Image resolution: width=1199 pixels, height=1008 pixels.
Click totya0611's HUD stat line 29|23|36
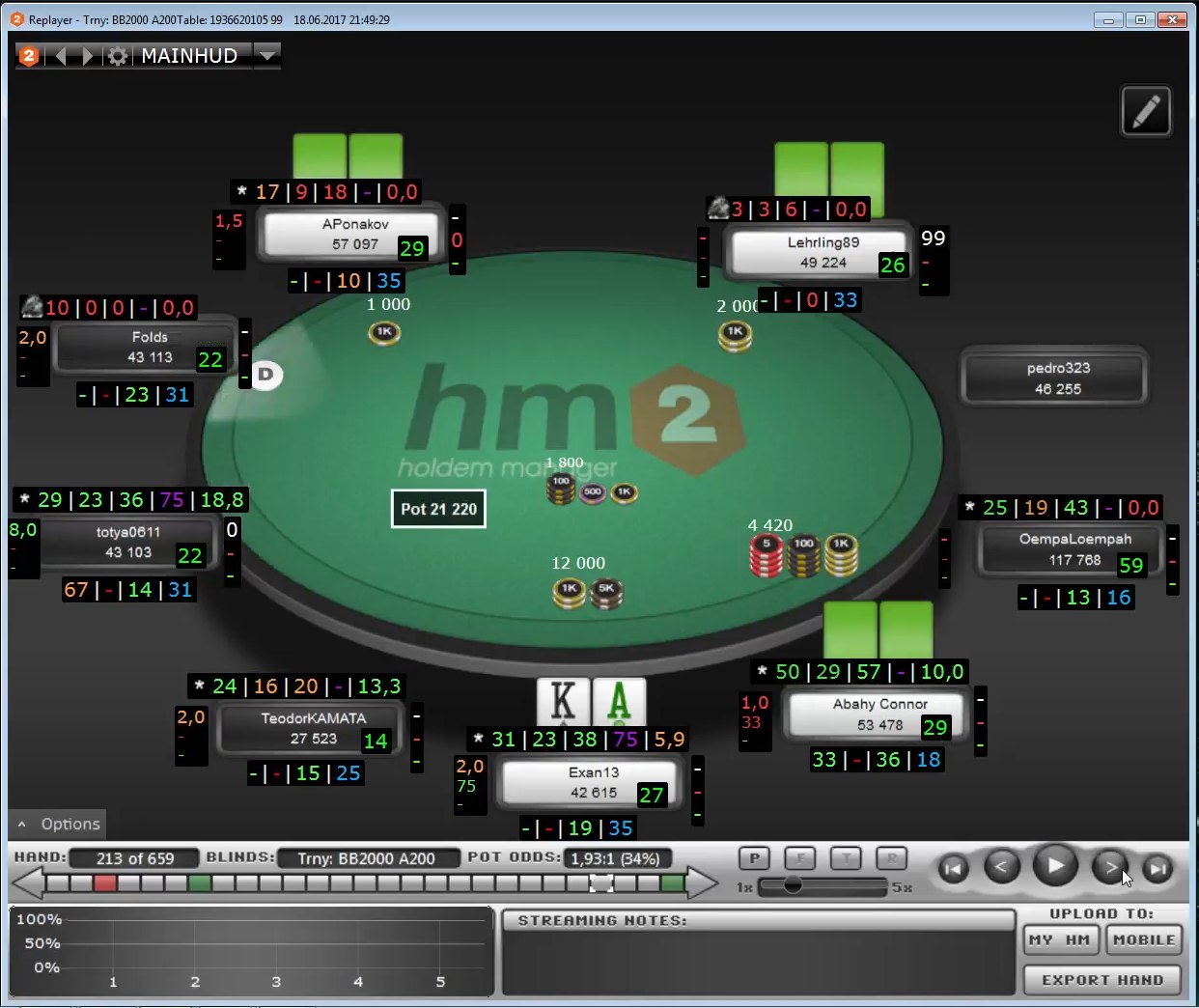[131, 499]
